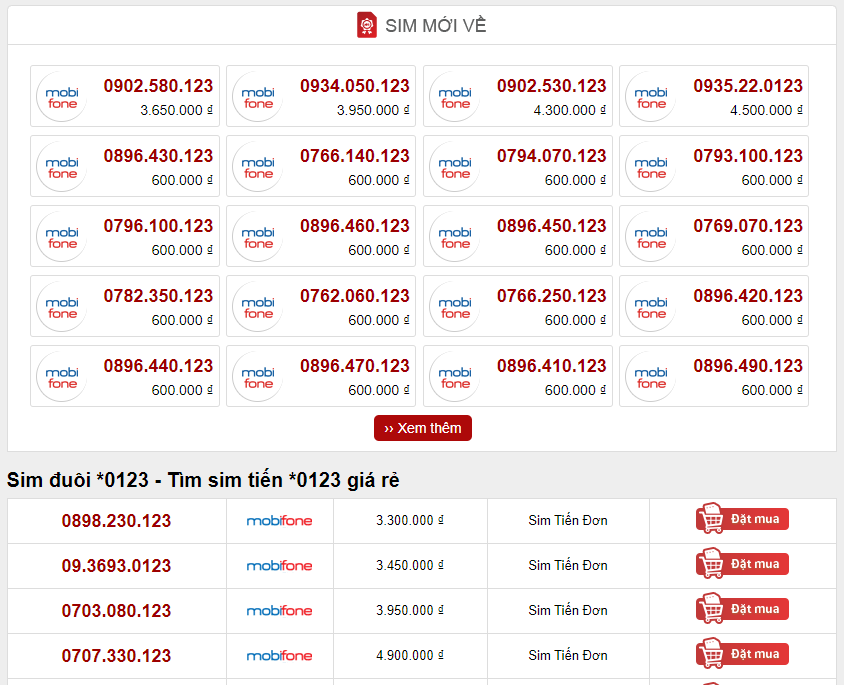Click price 3.950.000 đ in table row

[410, 610]
